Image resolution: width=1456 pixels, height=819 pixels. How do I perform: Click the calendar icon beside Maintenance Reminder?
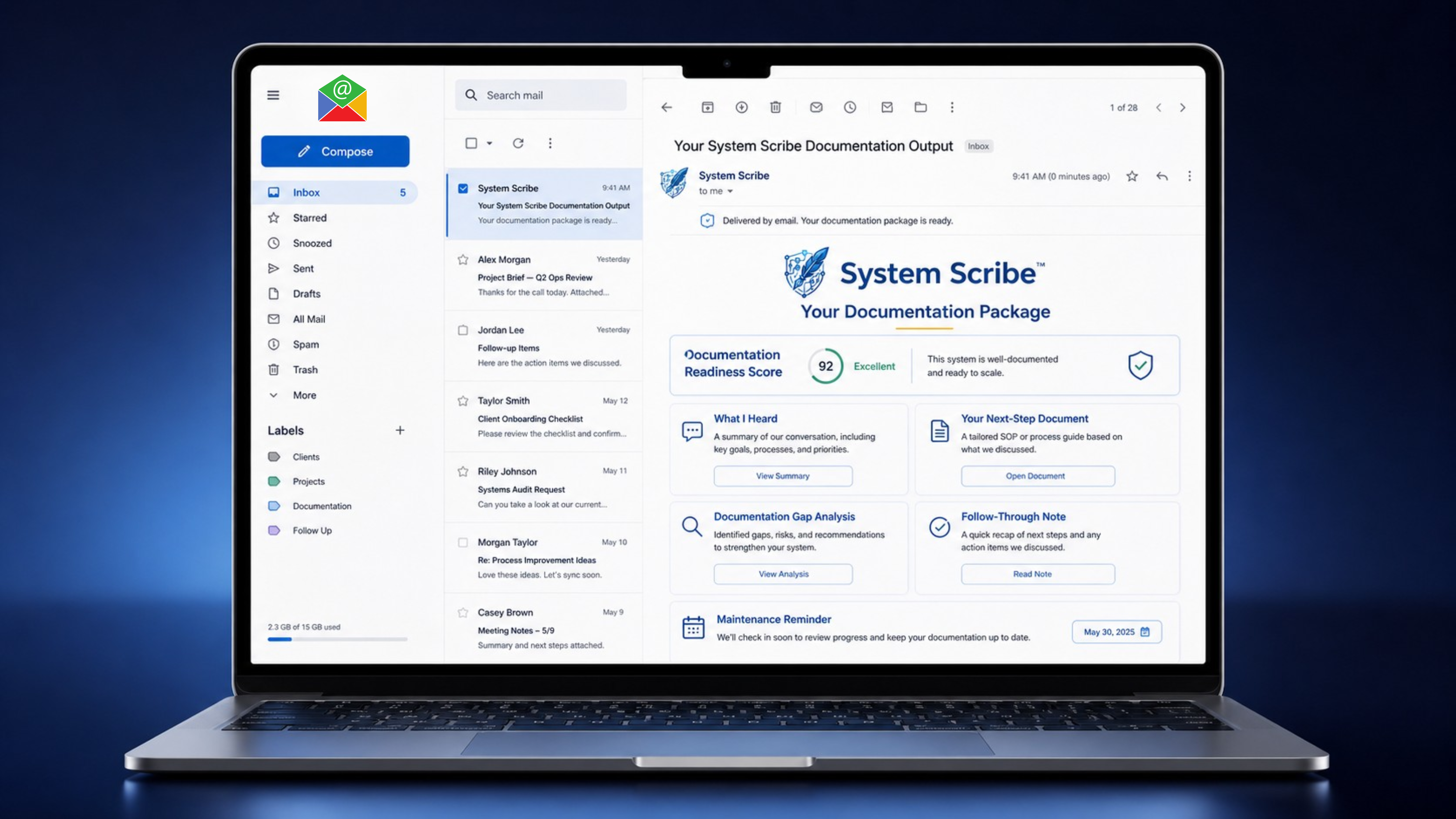pyautogui.click(x=694, y=627)
